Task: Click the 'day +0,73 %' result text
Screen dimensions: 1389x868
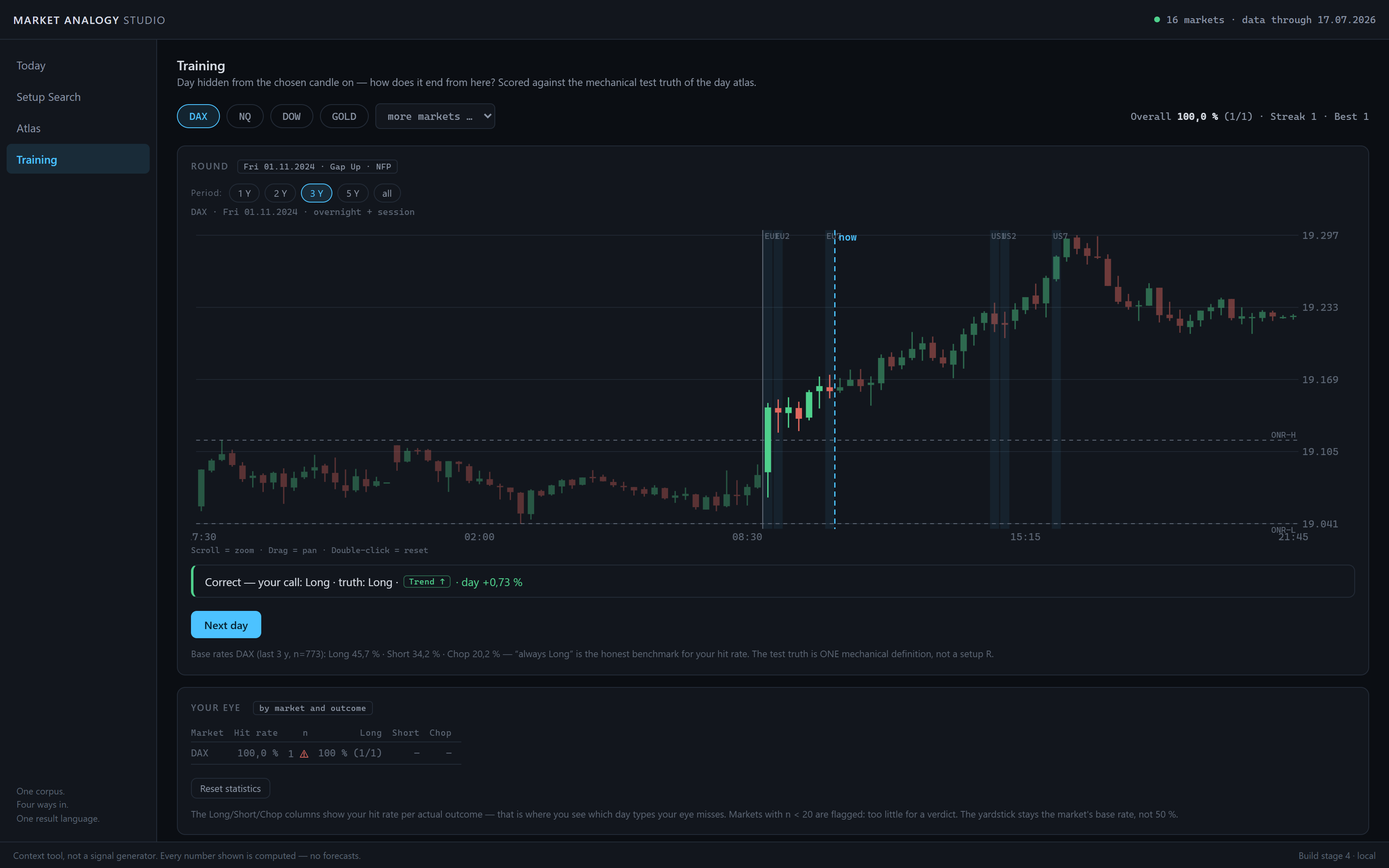Action: [492, 582]
